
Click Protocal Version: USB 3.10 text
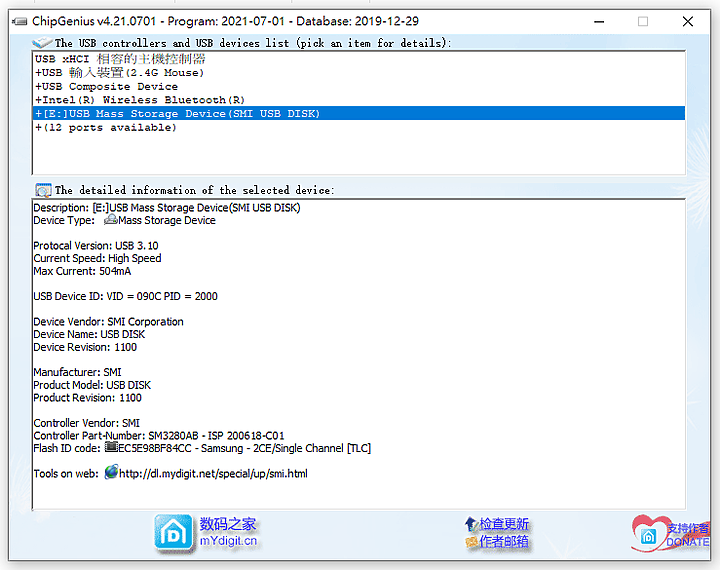(96, 246)
